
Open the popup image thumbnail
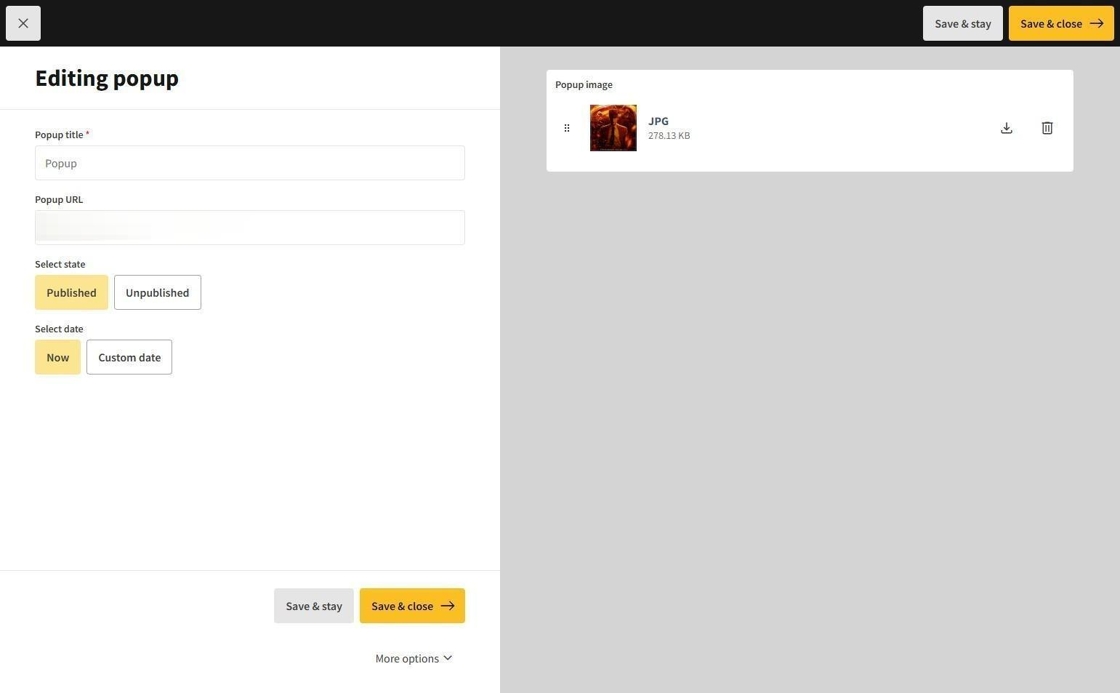(x=613, y=128)
